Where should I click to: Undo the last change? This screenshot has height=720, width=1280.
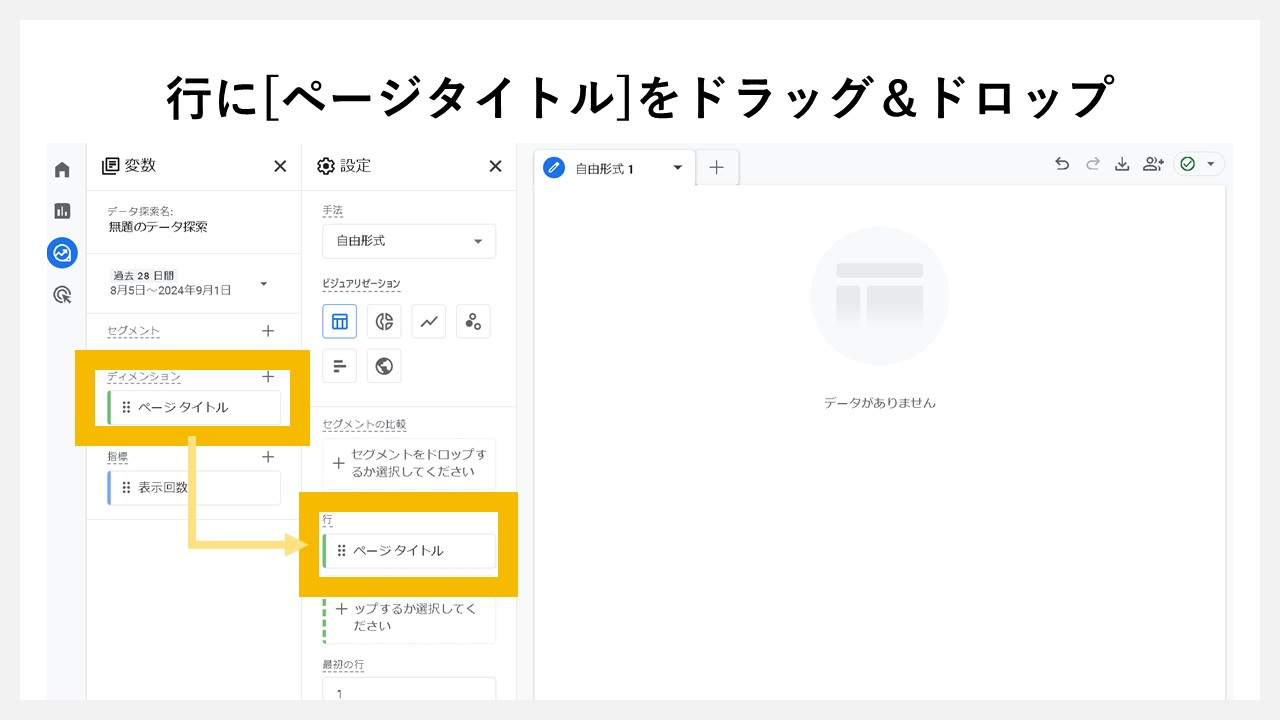pyautogui.click(x=1062, y=163)
